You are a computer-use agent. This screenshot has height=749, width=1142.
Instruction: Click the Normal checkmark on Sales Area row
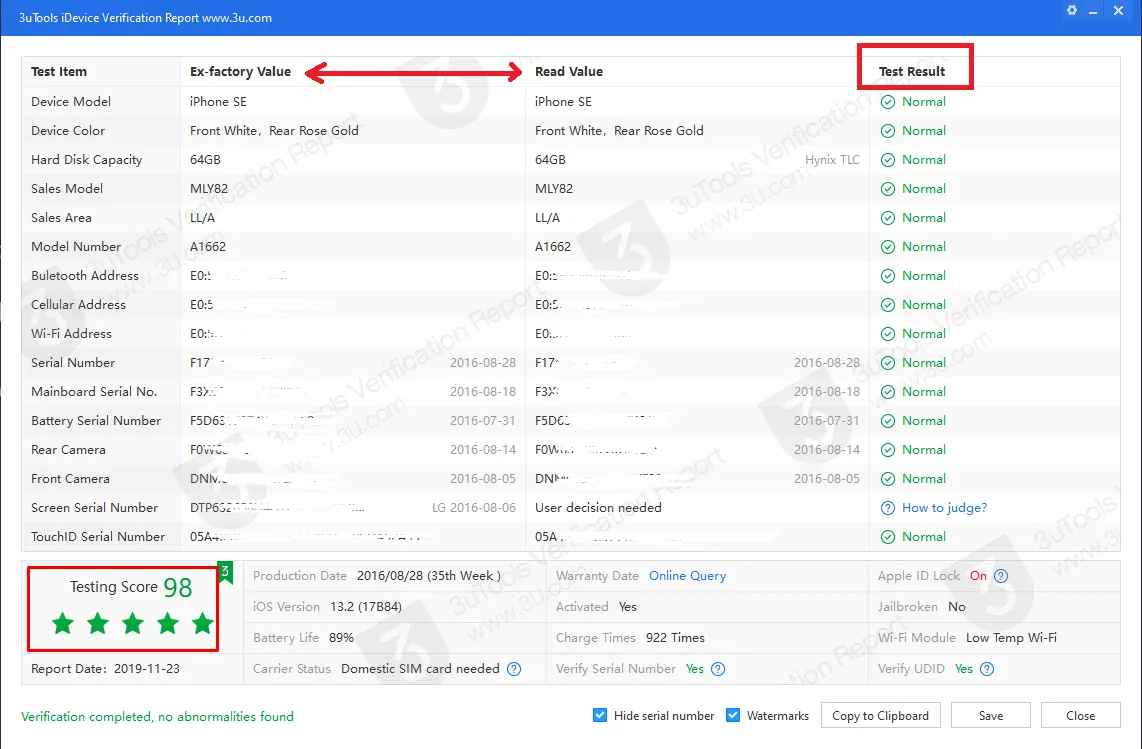(889, 217)
